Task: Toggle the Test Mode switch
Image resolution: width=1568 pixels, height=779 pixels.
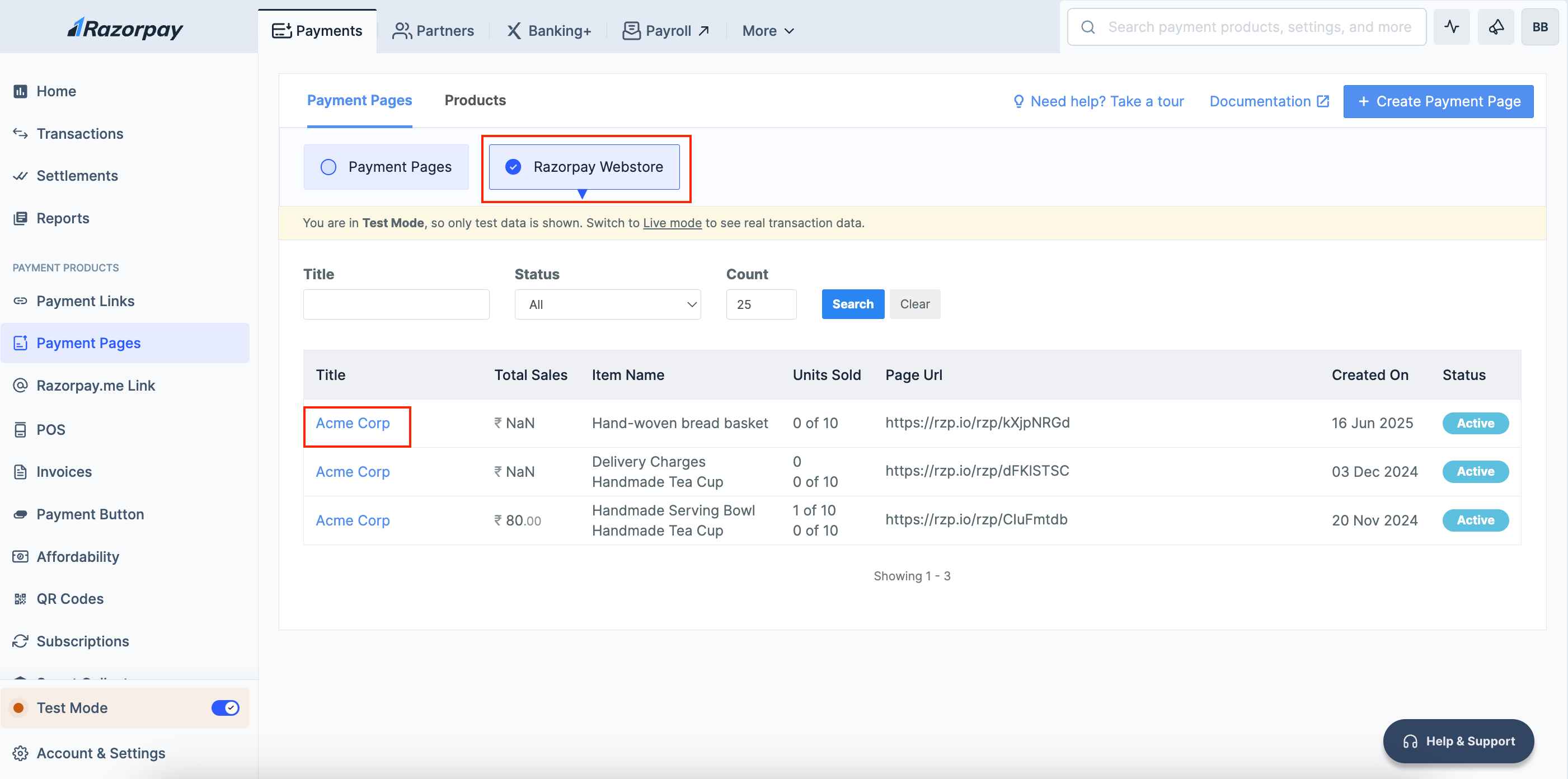Action: 225,708
